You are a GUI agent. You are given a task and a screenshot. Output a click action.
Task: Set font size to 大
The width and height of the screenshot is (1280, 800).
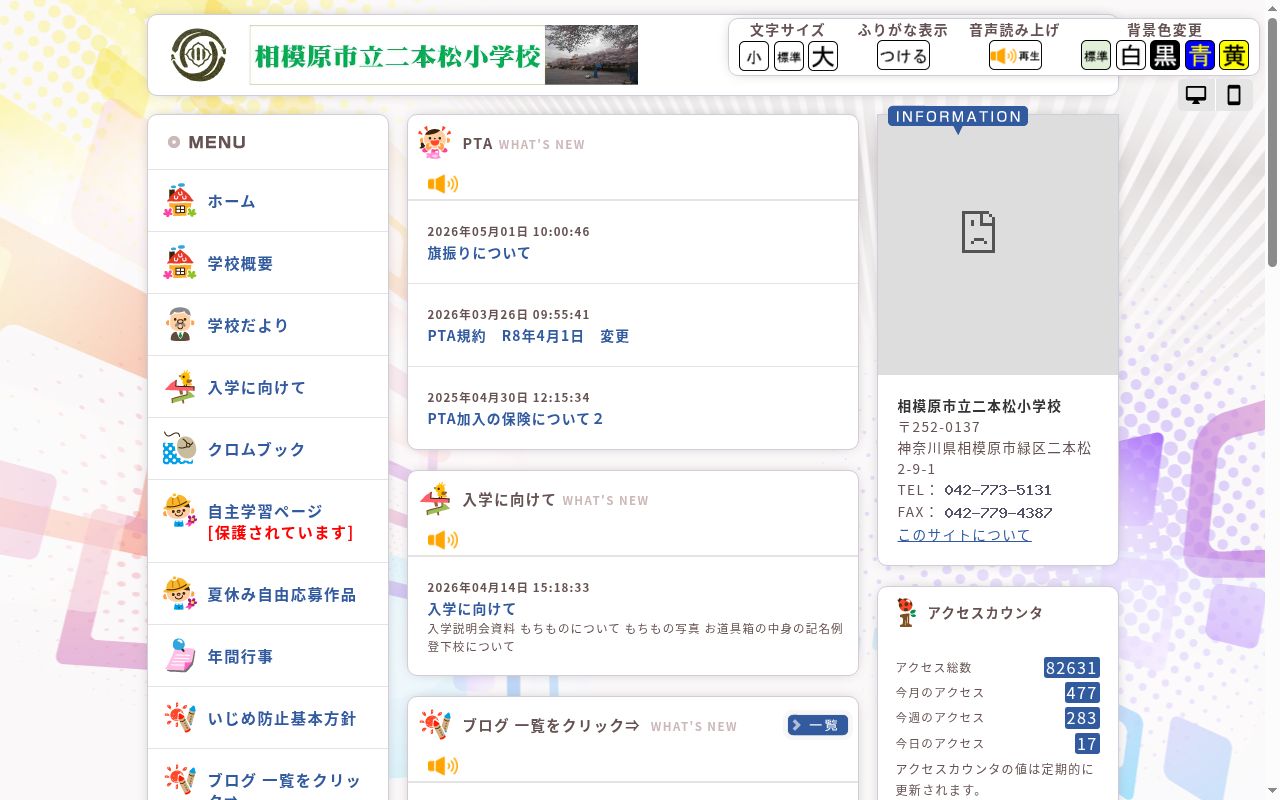(823, 56)
